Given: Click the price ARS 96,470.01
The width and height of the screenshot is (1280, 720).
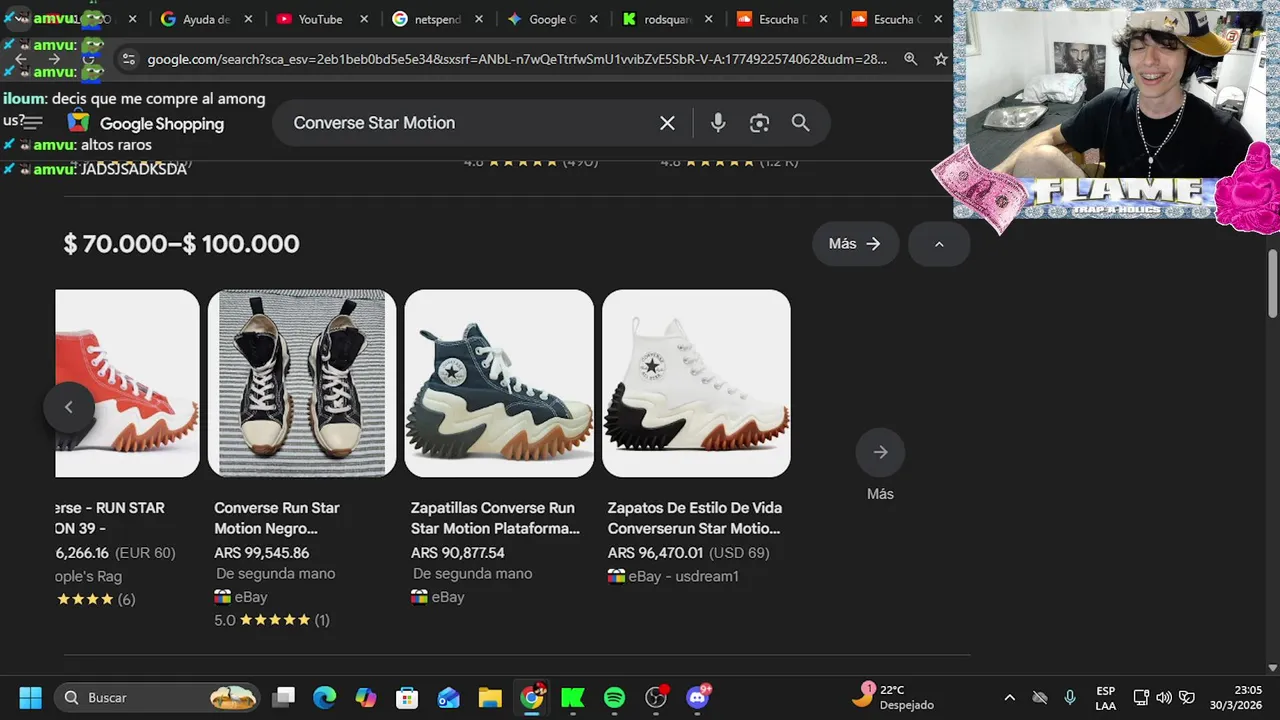Looking at the screenshot, I should click(x=655, y=553).
